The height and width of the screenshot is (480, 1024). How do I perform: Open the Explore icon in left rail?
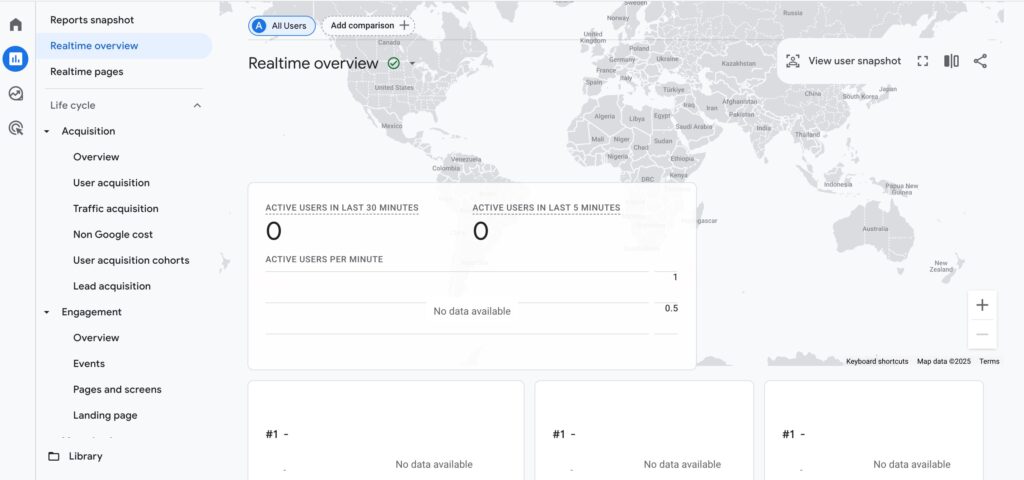15,94
